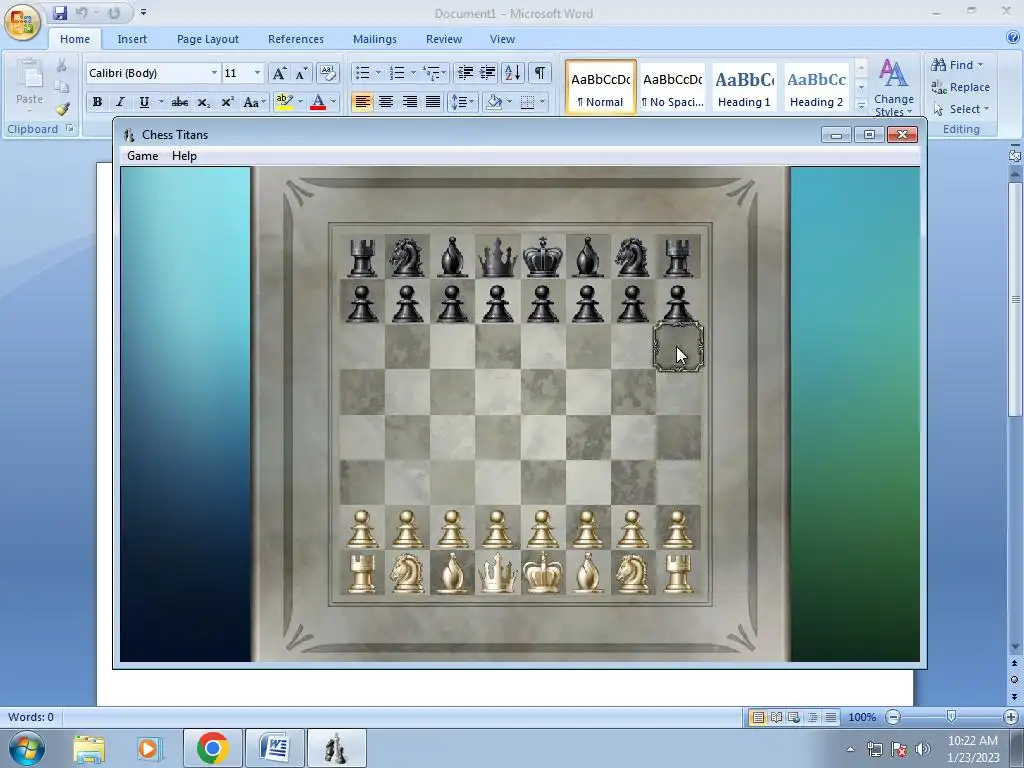Click the Superscript icon
Screen dimensions: 1024x768
(227, 103)
